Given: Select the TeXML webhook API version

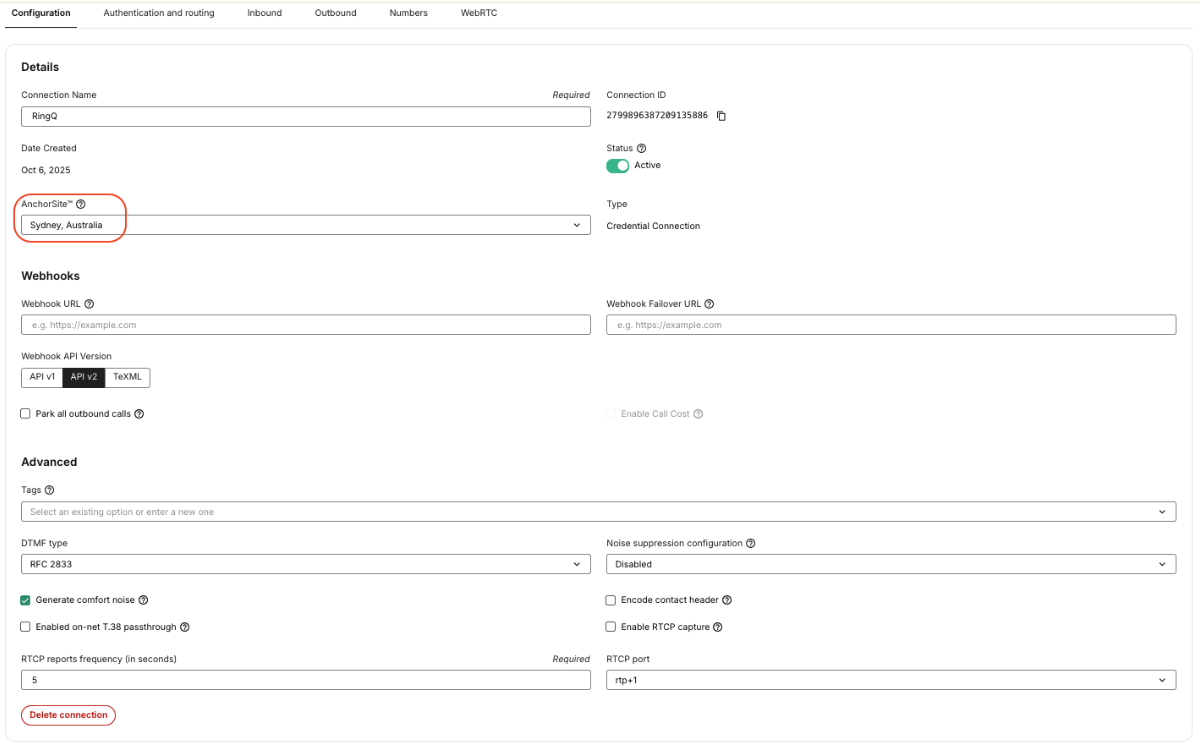Looking at the screenshot, I should click(x=127, y=377).
